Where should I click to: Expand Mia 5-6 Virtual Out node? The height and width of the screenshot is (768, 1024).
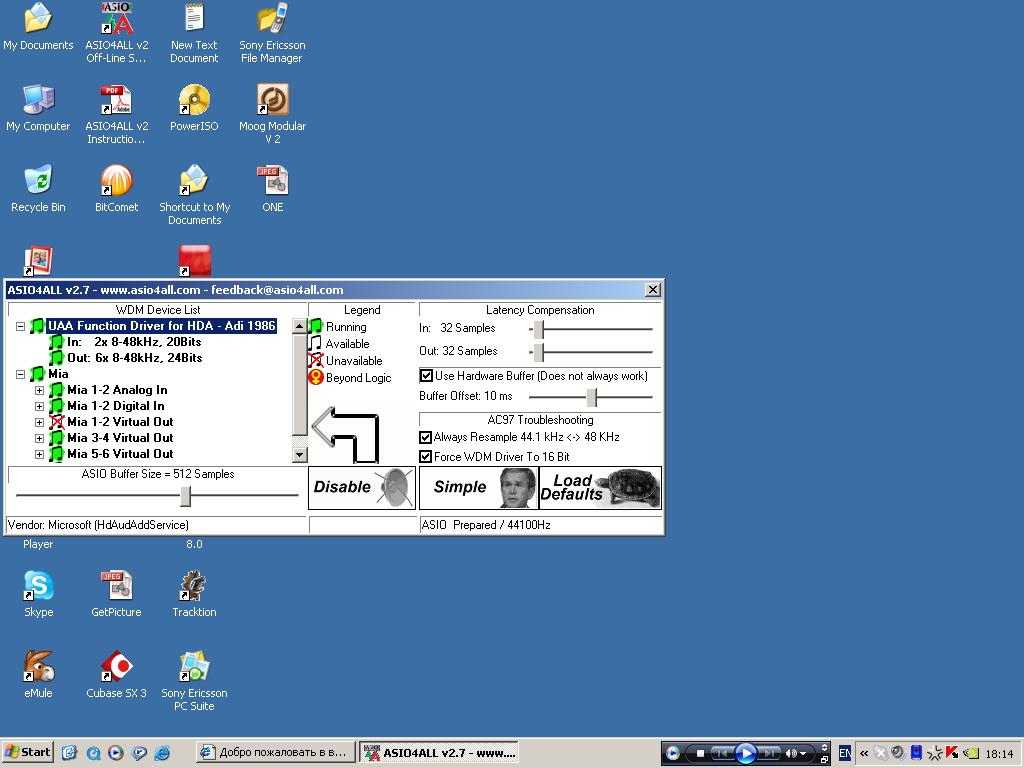pyautogui.click(x=39, y=455)
